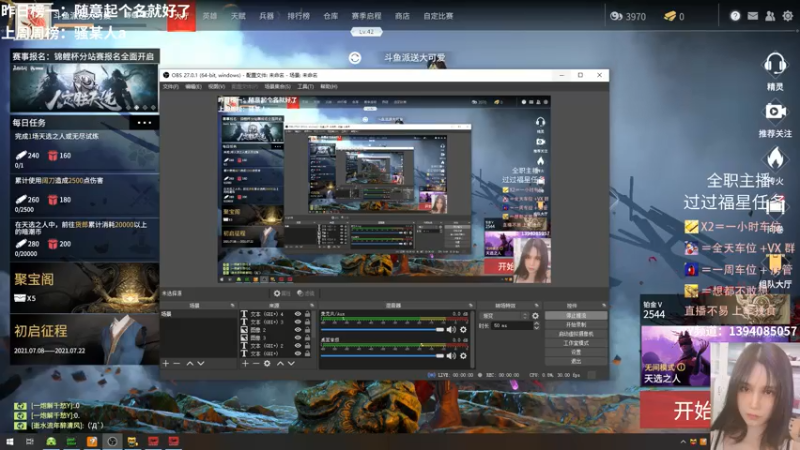Click the flame icon on the right sidebar
Image resolution: width=800 pixels, height=450 pixels.
(775, 158)
